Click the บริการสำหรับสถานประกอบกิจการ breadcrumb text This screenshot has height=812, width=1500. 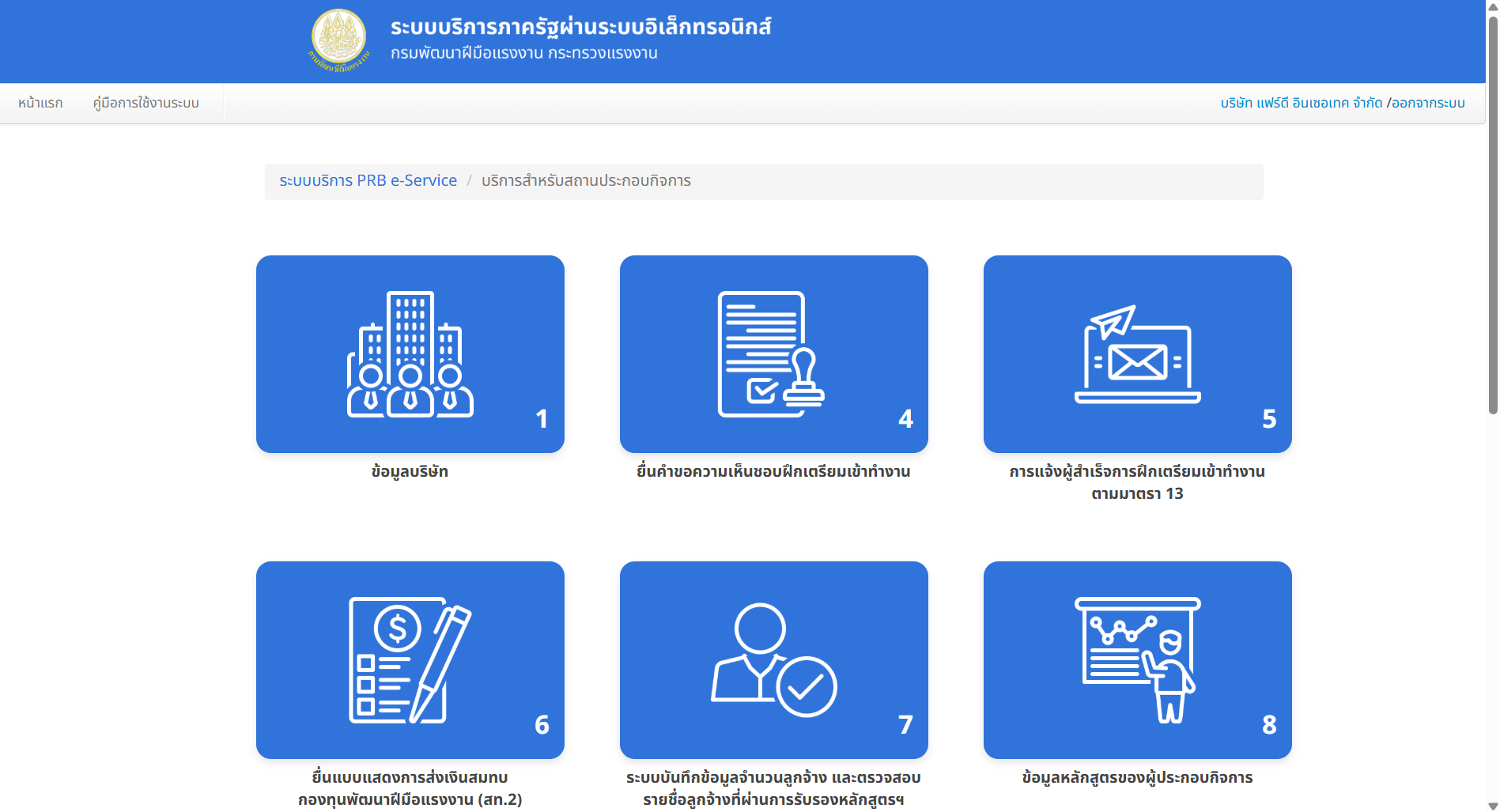(586, 180)
